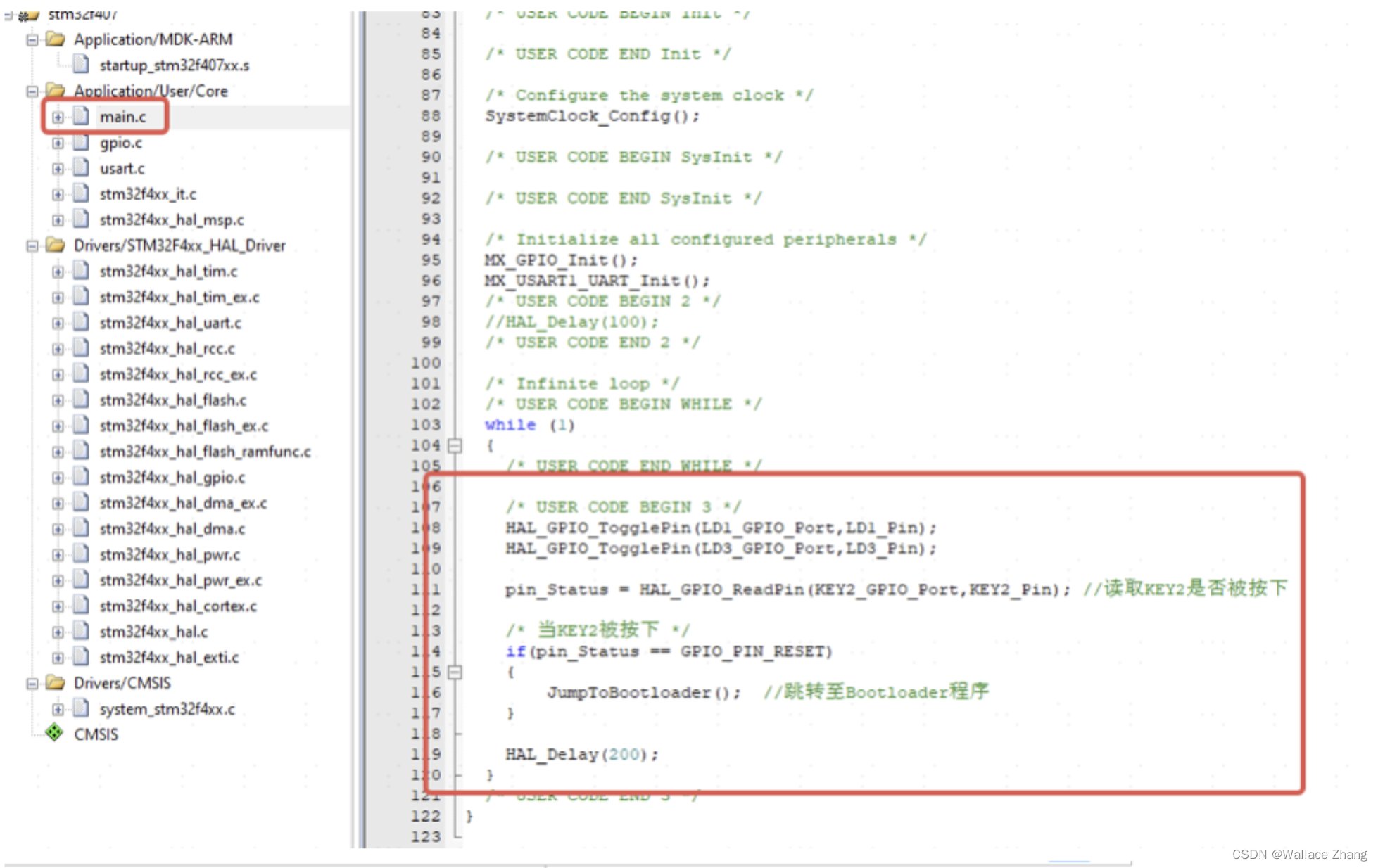This screenshot has width=1378, height=868.
Task: Expand the stm32f4xx_it.c node
Action: (58, 193)
